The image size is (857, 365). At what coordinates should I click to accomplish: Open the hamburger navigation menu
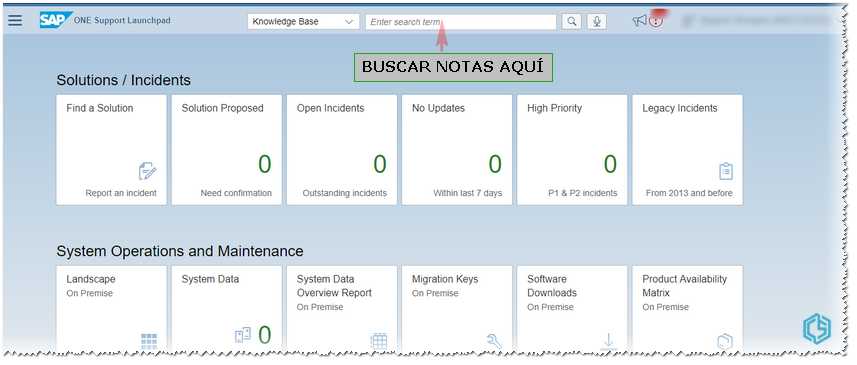15,20
